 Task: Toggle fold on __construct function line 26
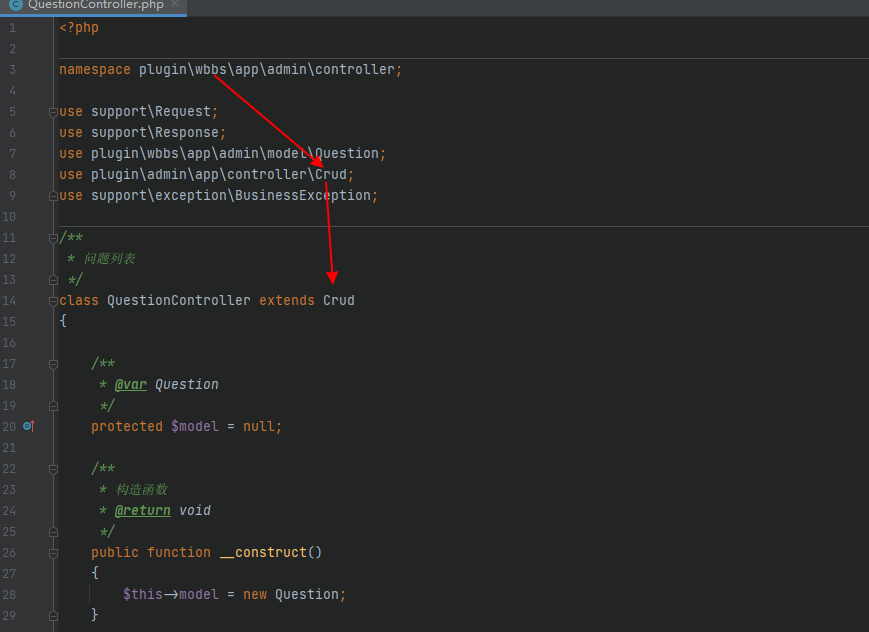[x=53, y=553]
